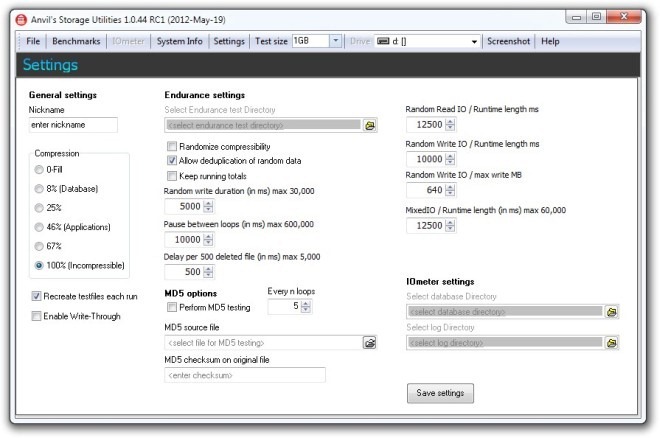Expand the Drive selection dropdown
This screenshot has height=438, width=660.
point(474,41)
